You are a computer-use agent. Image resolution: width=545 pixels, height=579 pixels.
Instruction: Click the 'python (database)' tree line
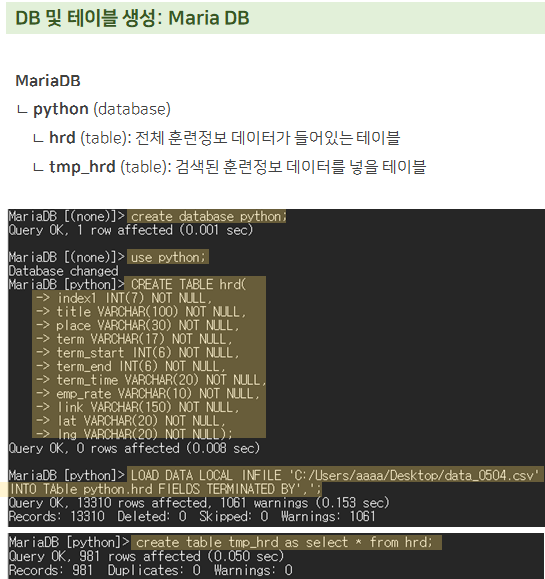click(94, 109)
